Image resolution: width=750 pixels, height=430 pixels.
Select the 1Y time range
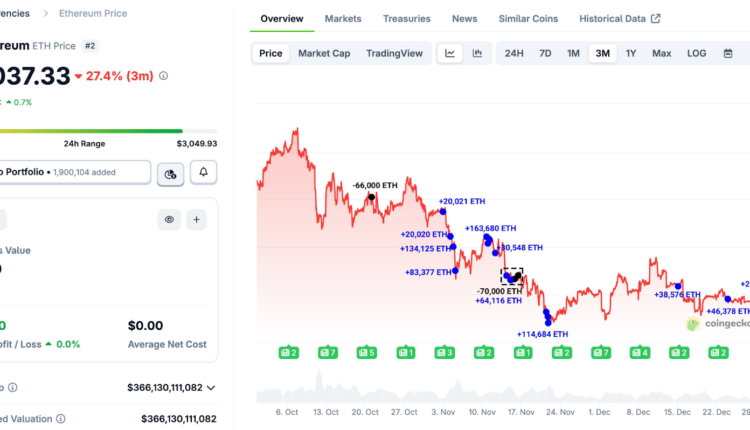(x=631, y=53)
